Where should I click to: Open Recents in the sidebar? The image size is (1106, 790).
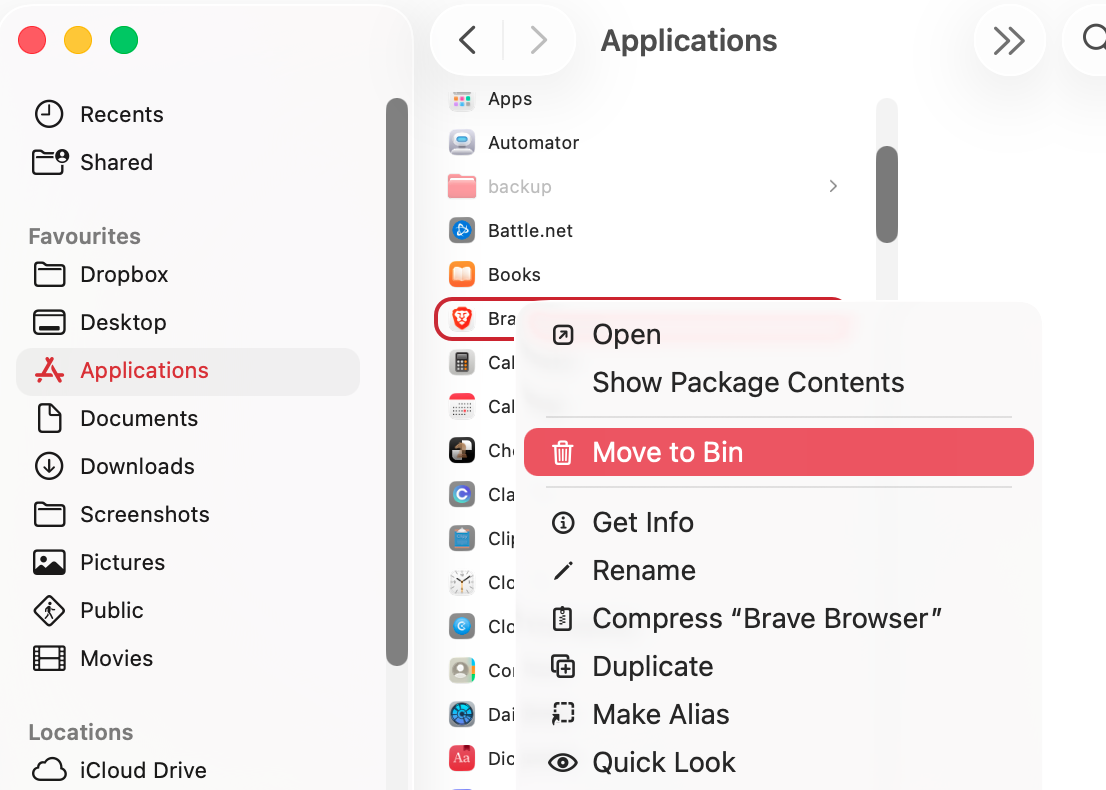coord(189,114)
